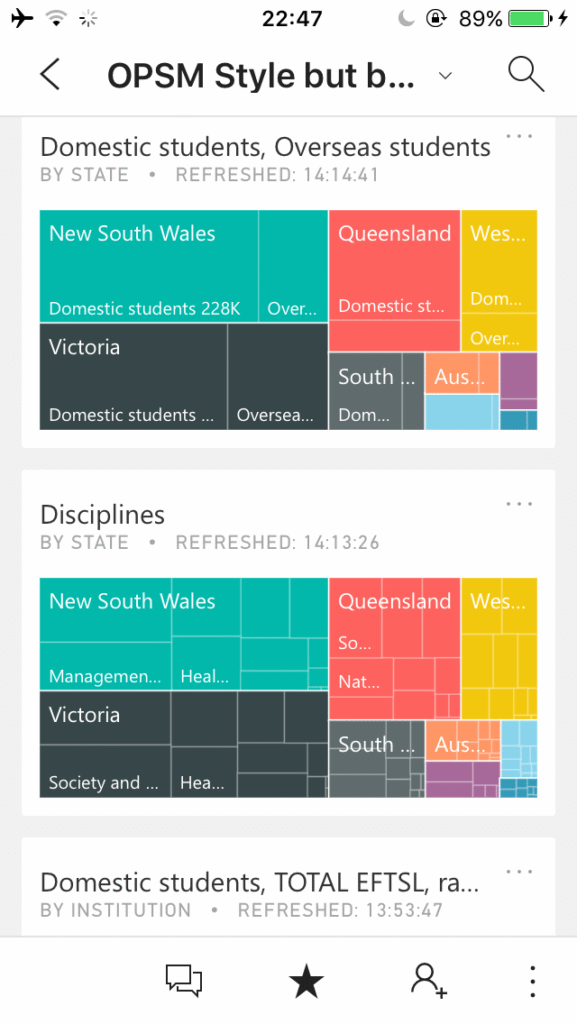
Task: Open ellipsis menu on Disciplines tile
Action: coord(519,504)
